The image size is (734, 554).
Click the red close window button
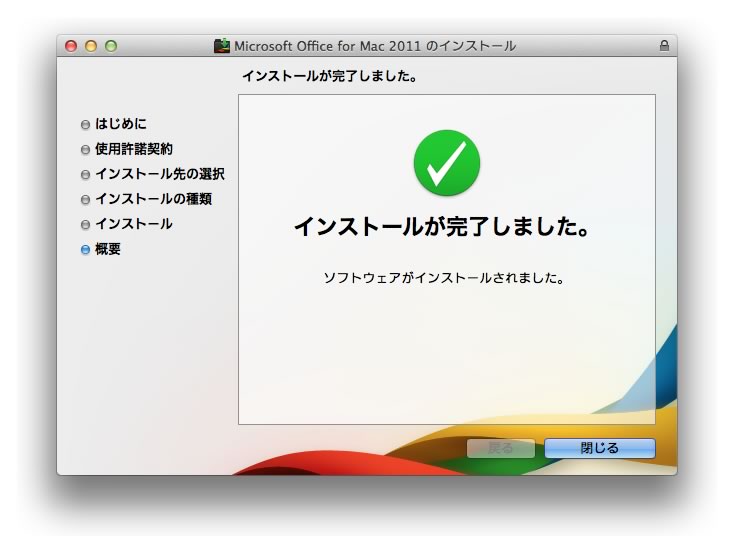[71, 46]
